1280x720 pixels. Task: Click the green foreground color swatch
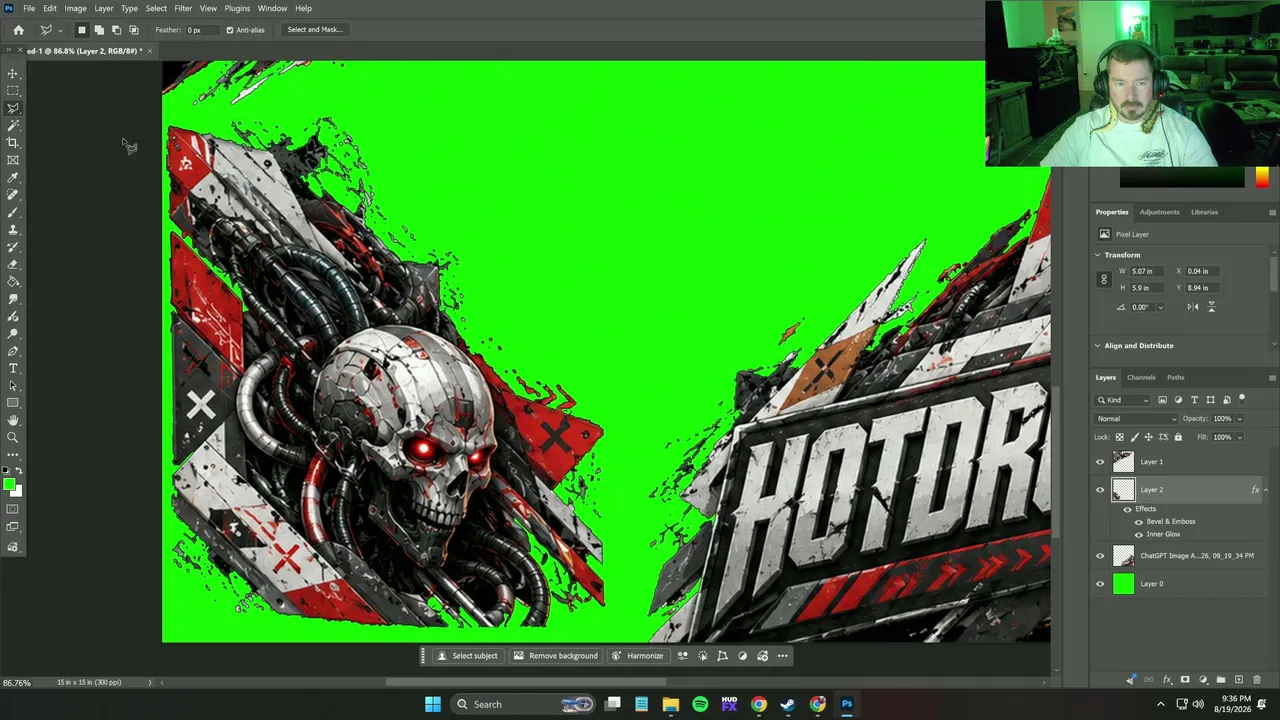pos(9,485)
